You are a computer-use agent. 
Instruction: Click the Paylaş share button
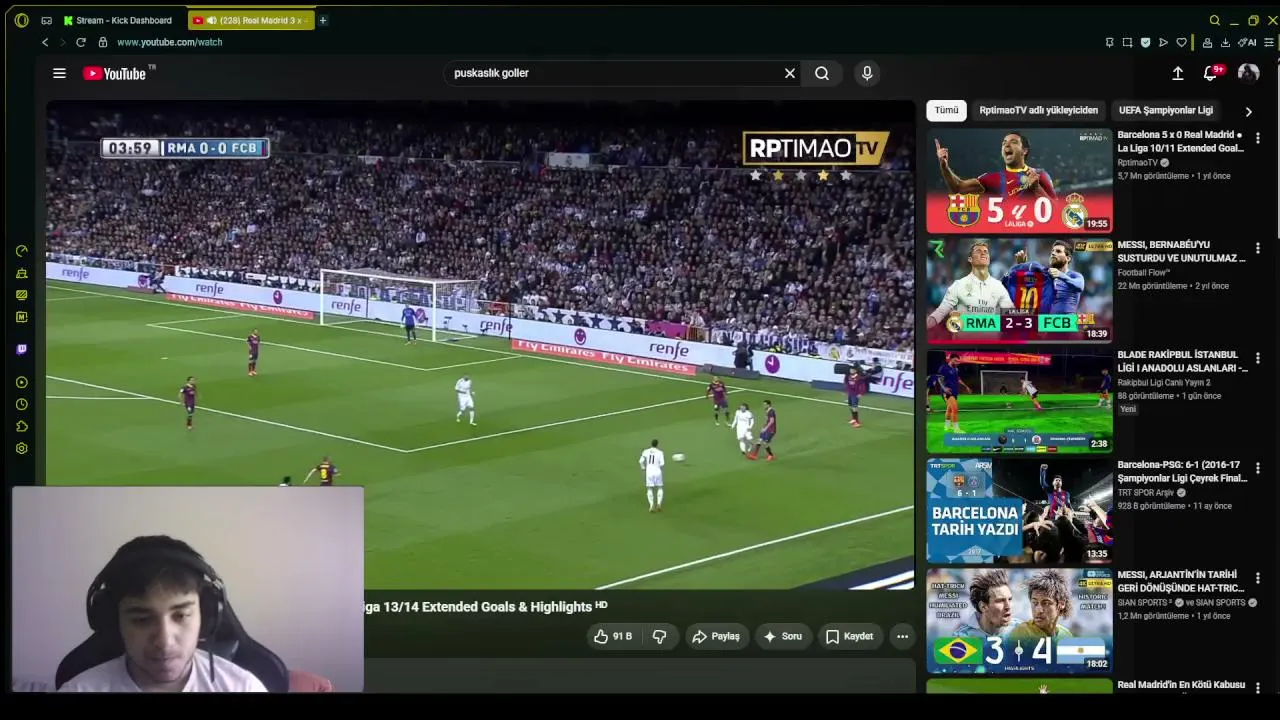click(x=716, y=636)
